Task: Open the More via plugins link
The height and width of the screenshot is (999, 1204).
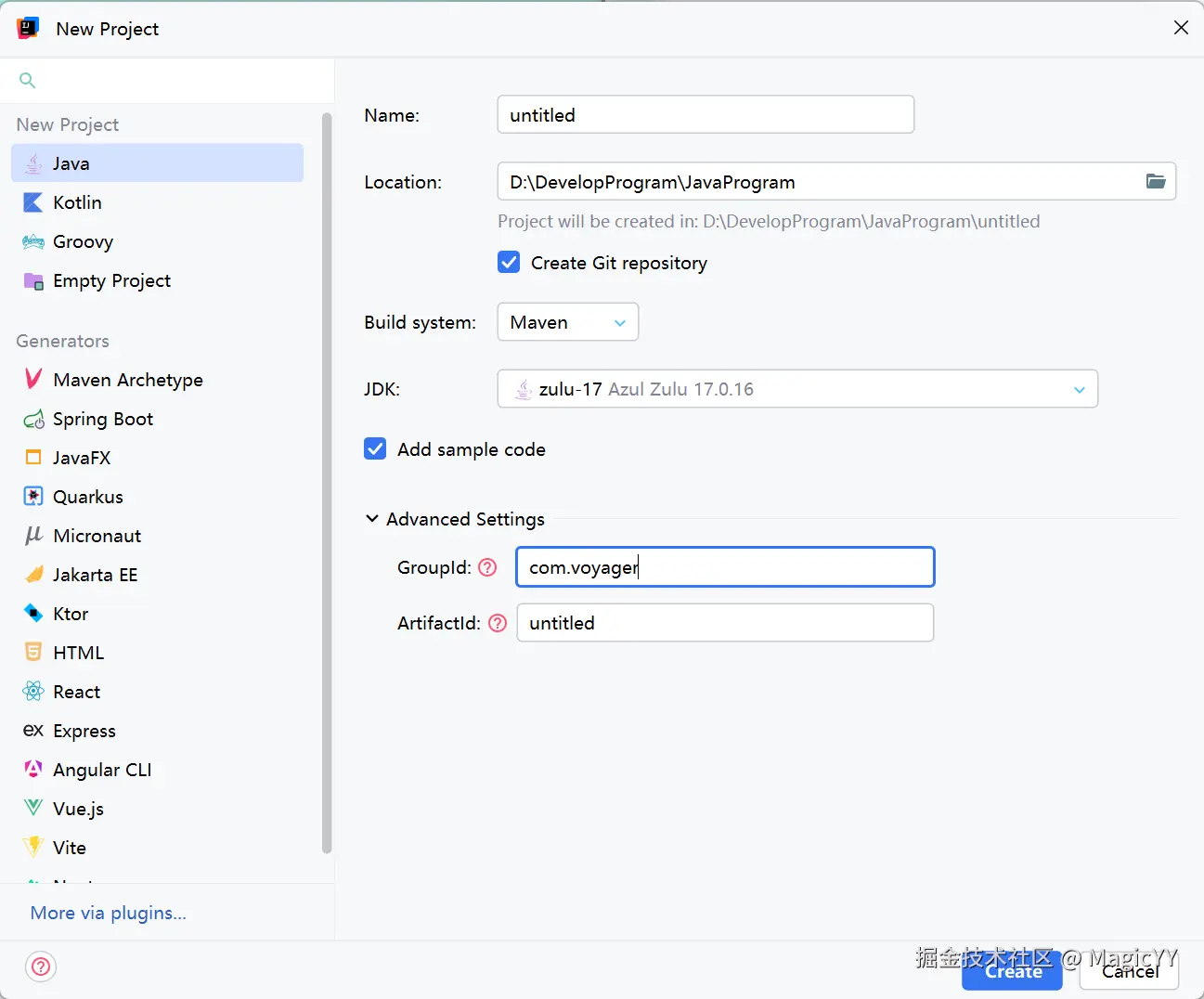Action: pyautogui.click(x=109, y=913)
